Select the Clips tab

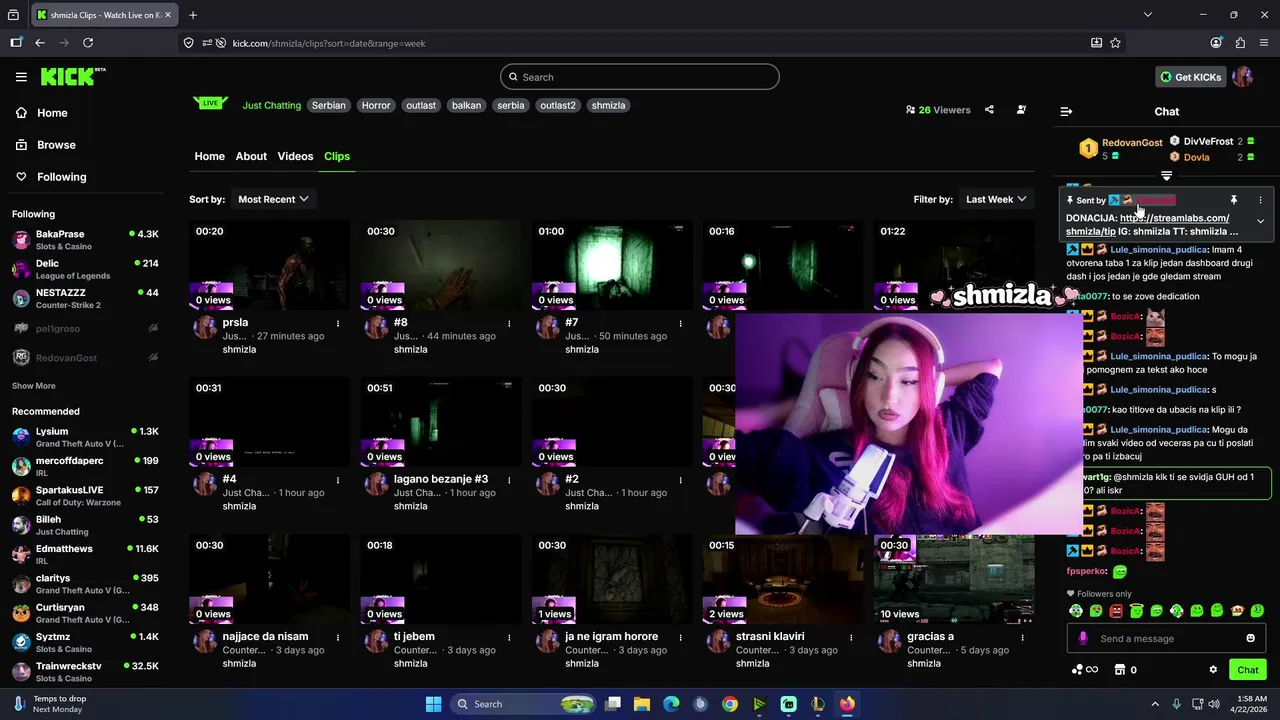click(337, 156)
